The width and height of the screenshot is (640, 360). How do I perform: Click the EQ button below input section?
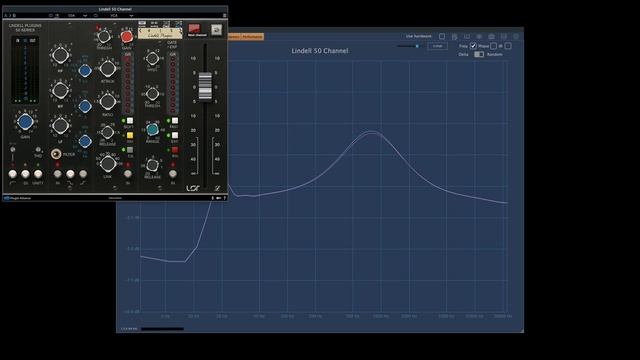(x=25, y=174)
